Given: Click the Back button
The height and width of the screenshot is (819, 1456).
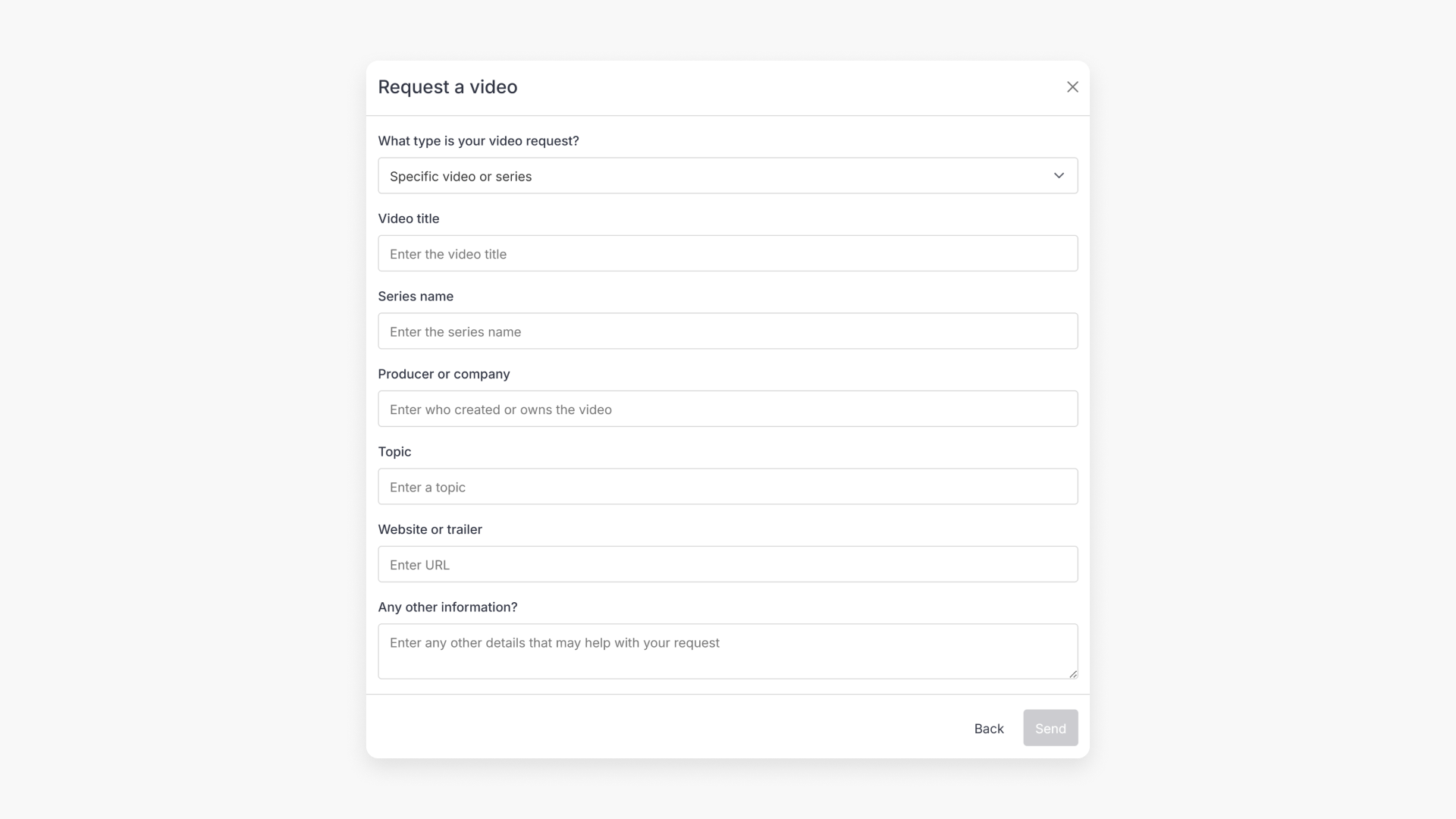Looking at the screenshot, I should (987, 728).
